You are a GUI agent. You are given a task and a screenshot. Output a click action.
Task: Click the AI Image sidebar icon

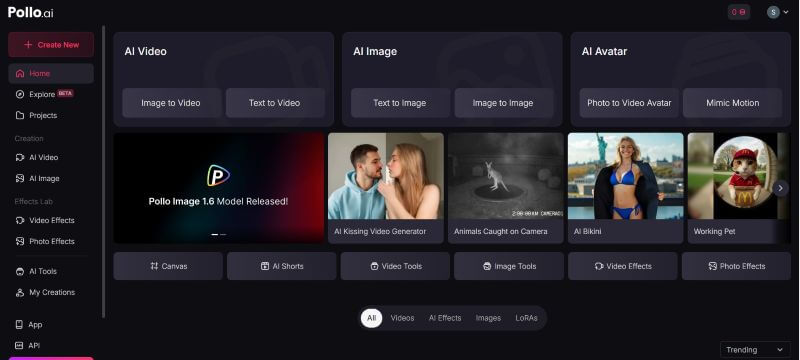(20, 178)
